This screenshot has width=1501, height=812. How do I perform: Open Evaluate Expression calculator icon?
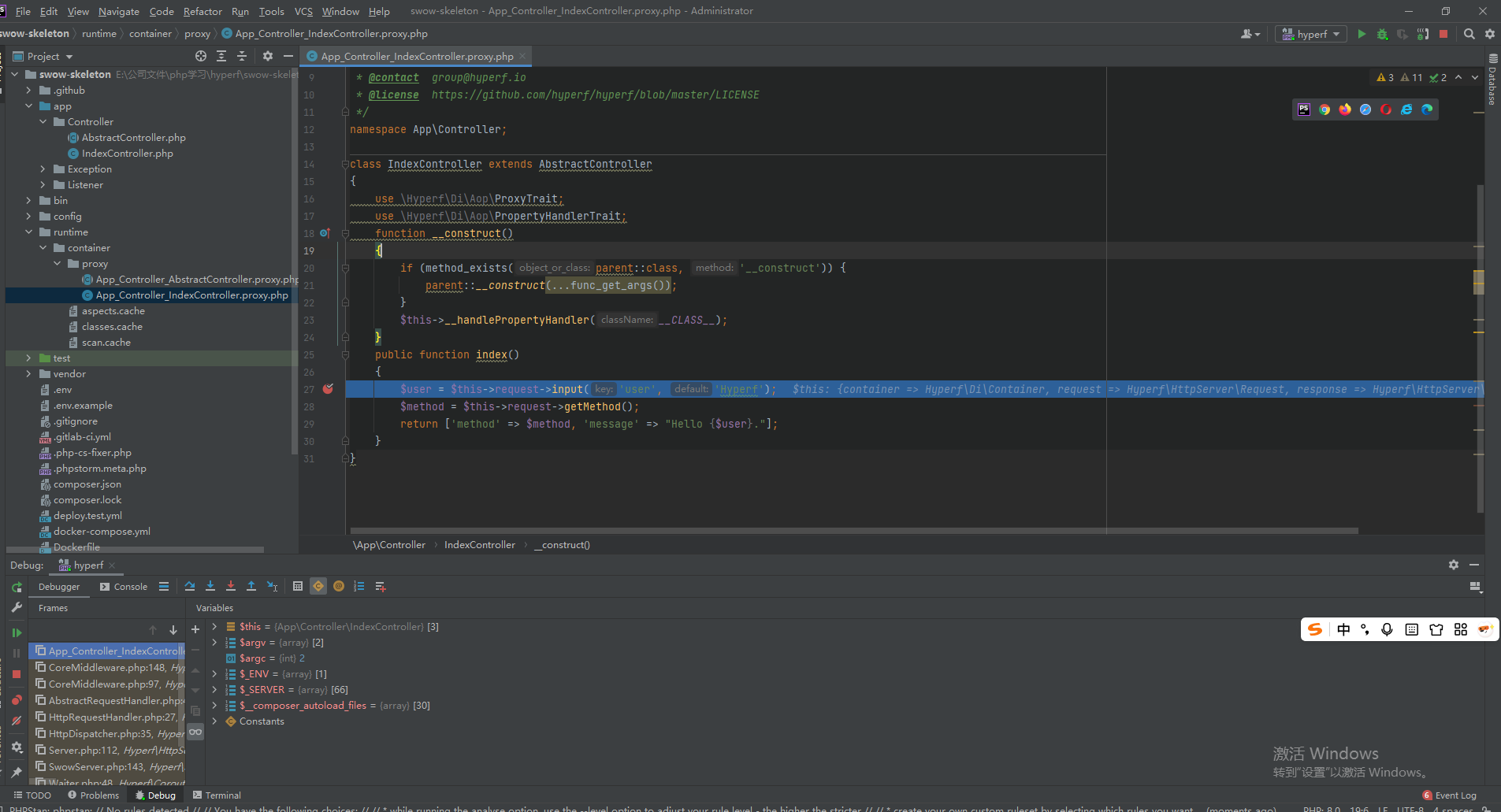(298, 586)
